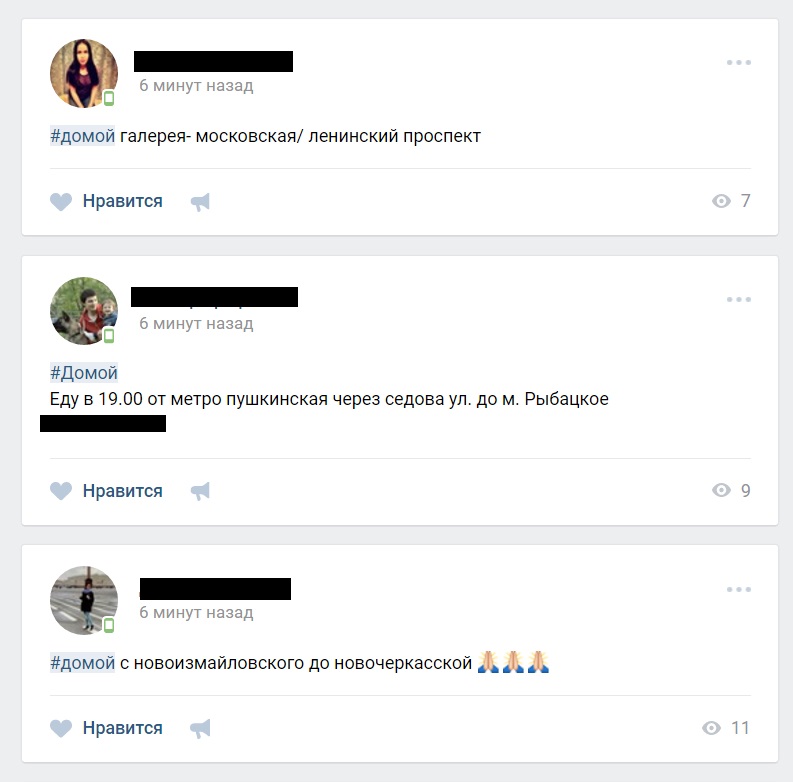Click the heart icon on the Рыбацкое post
Screen dimensions: 793x782
click(x=61, y=491)
